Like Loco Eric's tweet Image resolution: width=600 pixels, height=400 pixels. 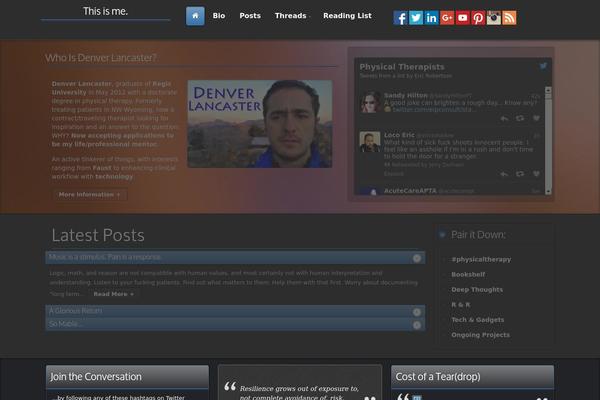point(536,174)
